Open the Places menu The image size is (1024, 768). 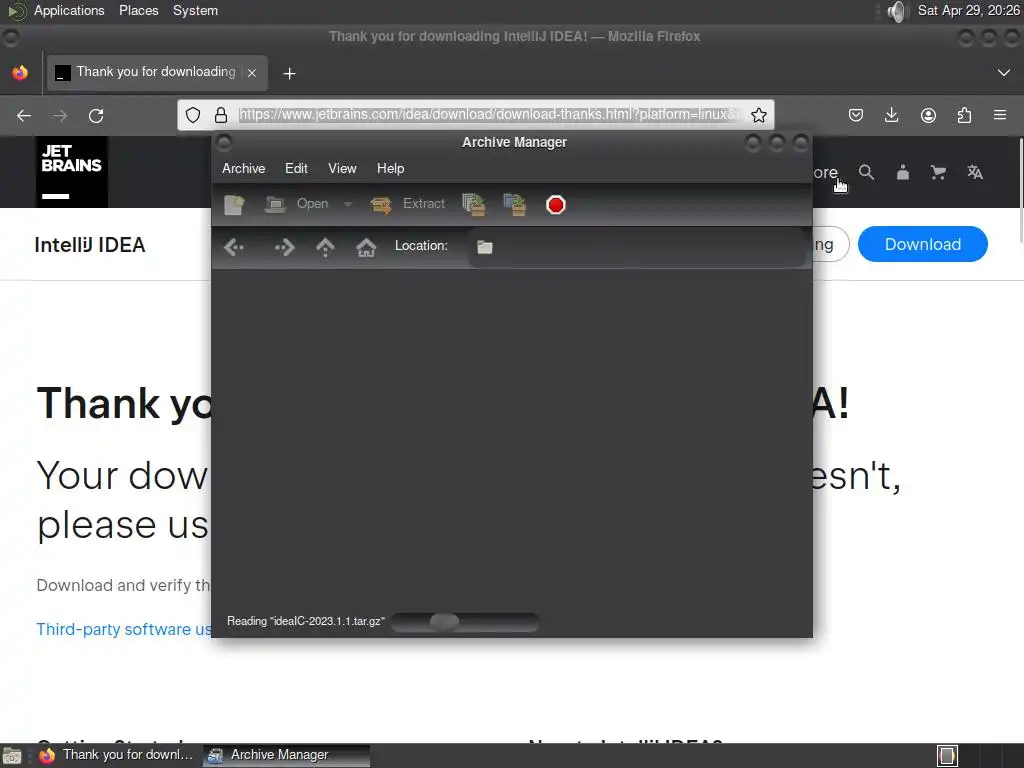tap(138, 10)
